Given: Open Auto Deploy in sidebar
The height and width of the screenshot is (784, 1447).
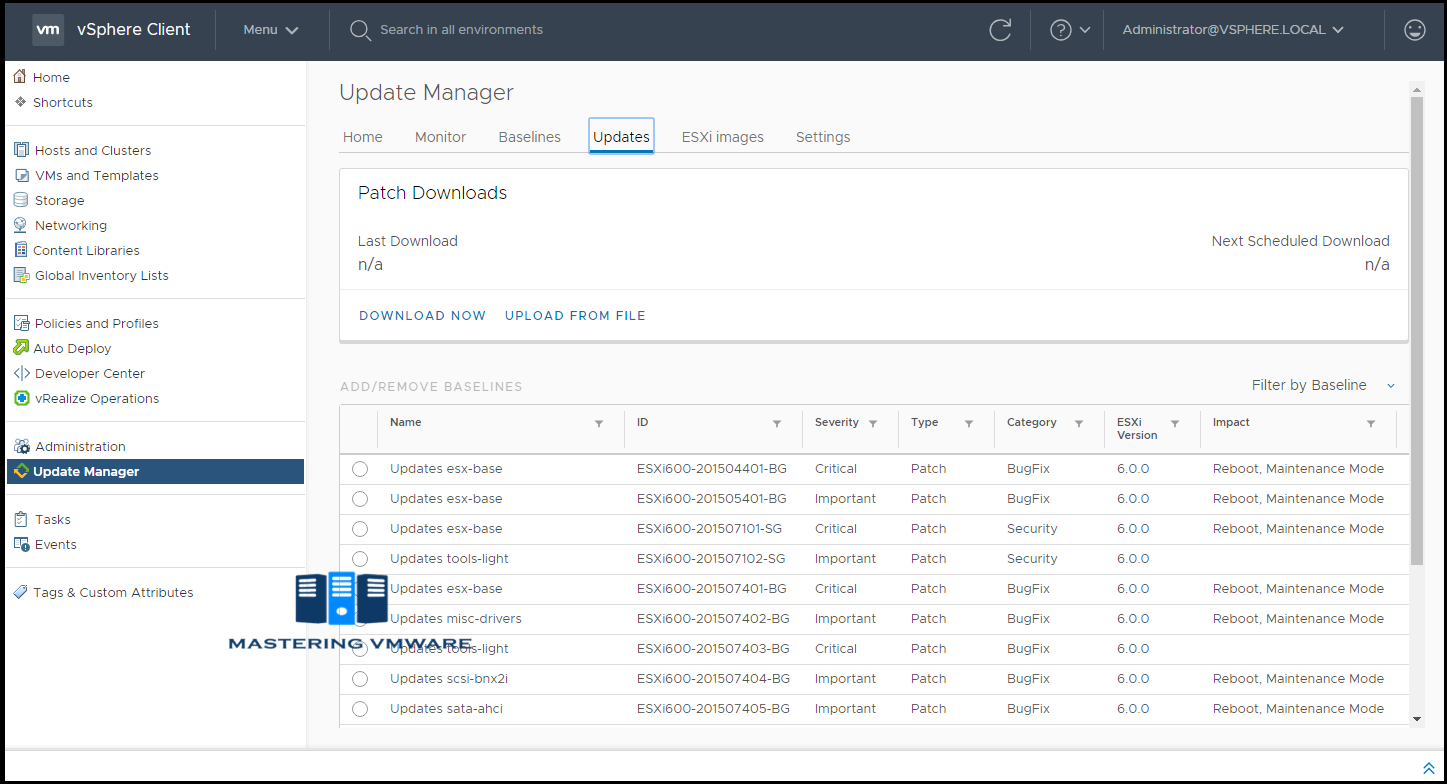Looking at the screenshot, I should (x=72, y=348).
